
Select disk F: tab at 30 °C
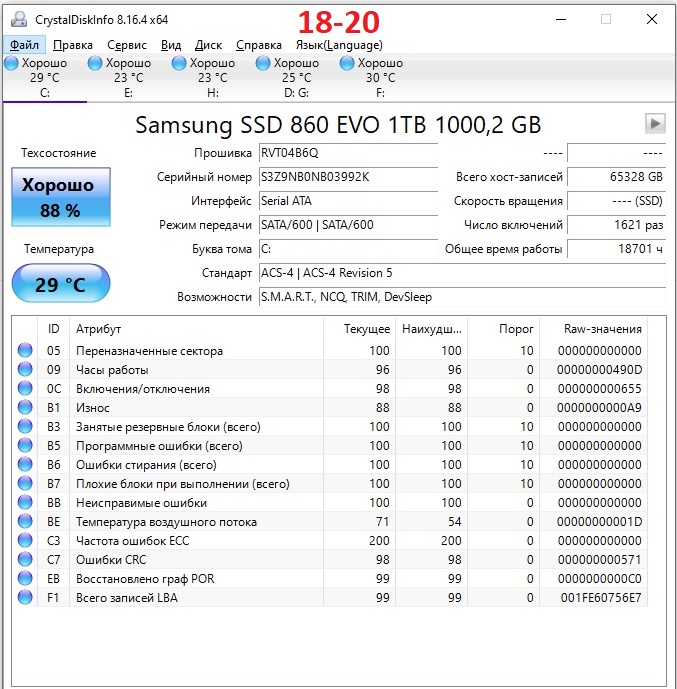pos(380,78)
